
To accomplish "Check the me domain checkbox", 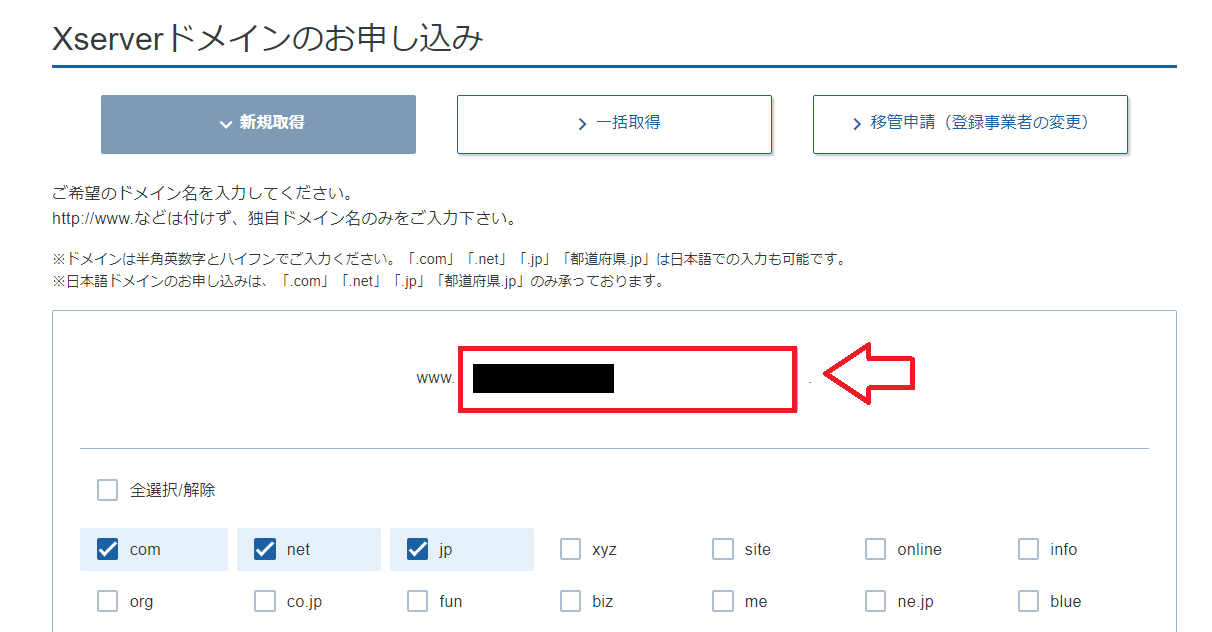I will (x=723, y=601).
